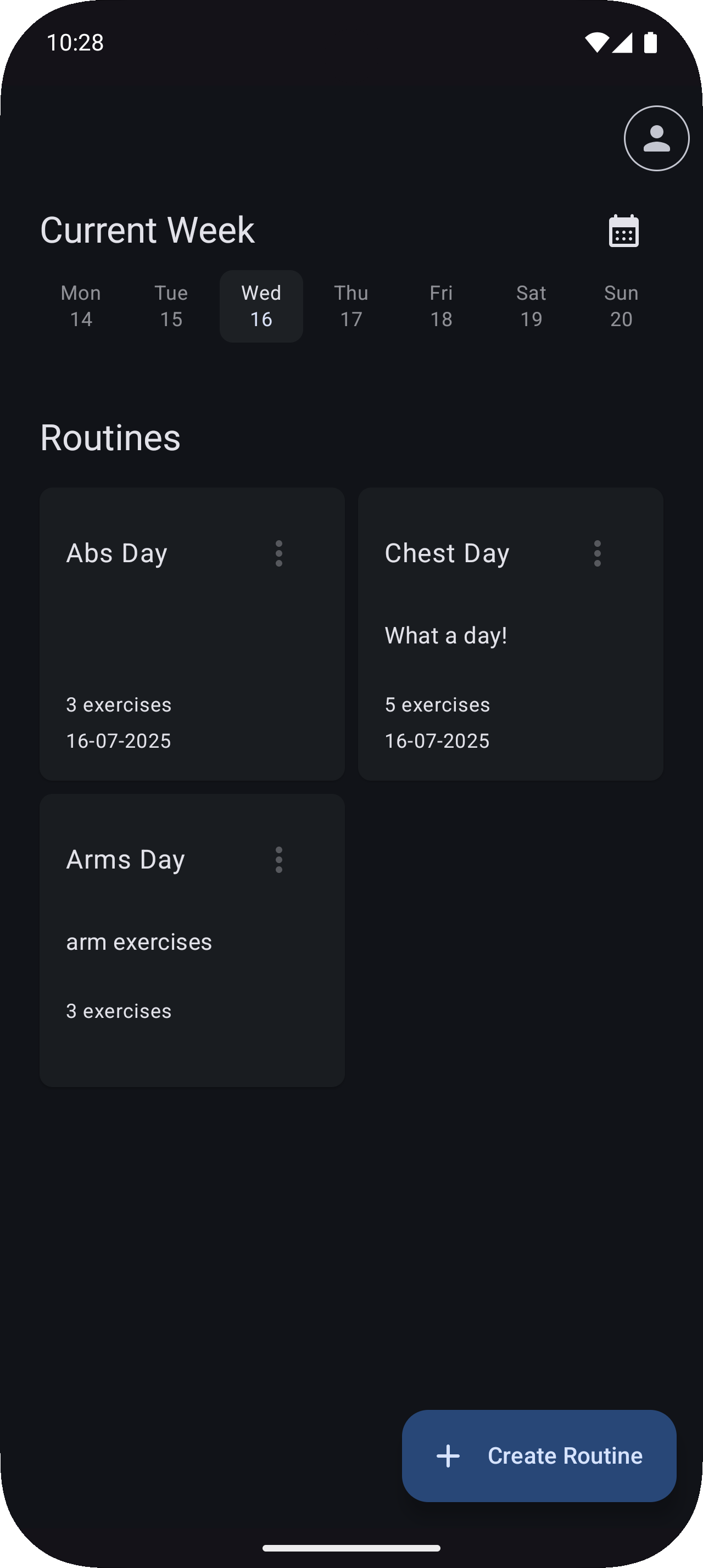
Task: Select Wed 16 day in the week
Action: pyautogui.click(x=261, y=306)
